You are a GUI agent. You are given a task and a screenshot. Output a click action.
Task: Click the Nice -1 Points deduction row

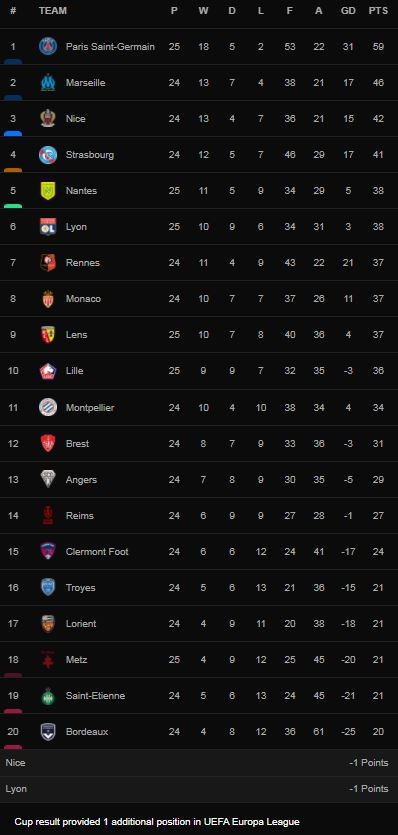pyautogui.click(x=199, y=763)
